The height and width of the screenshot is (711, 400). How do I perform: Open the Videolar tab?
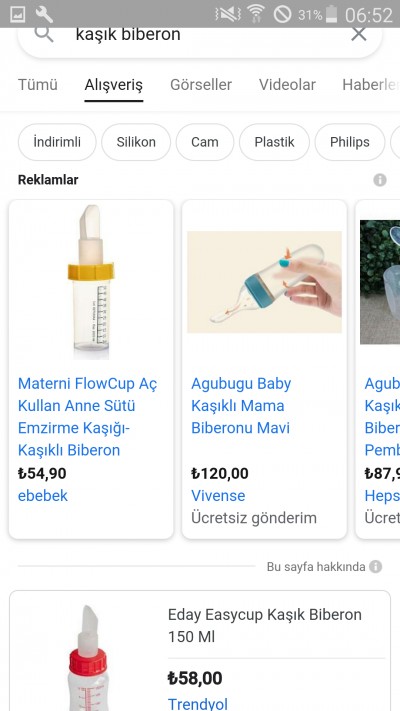[287, 85]
